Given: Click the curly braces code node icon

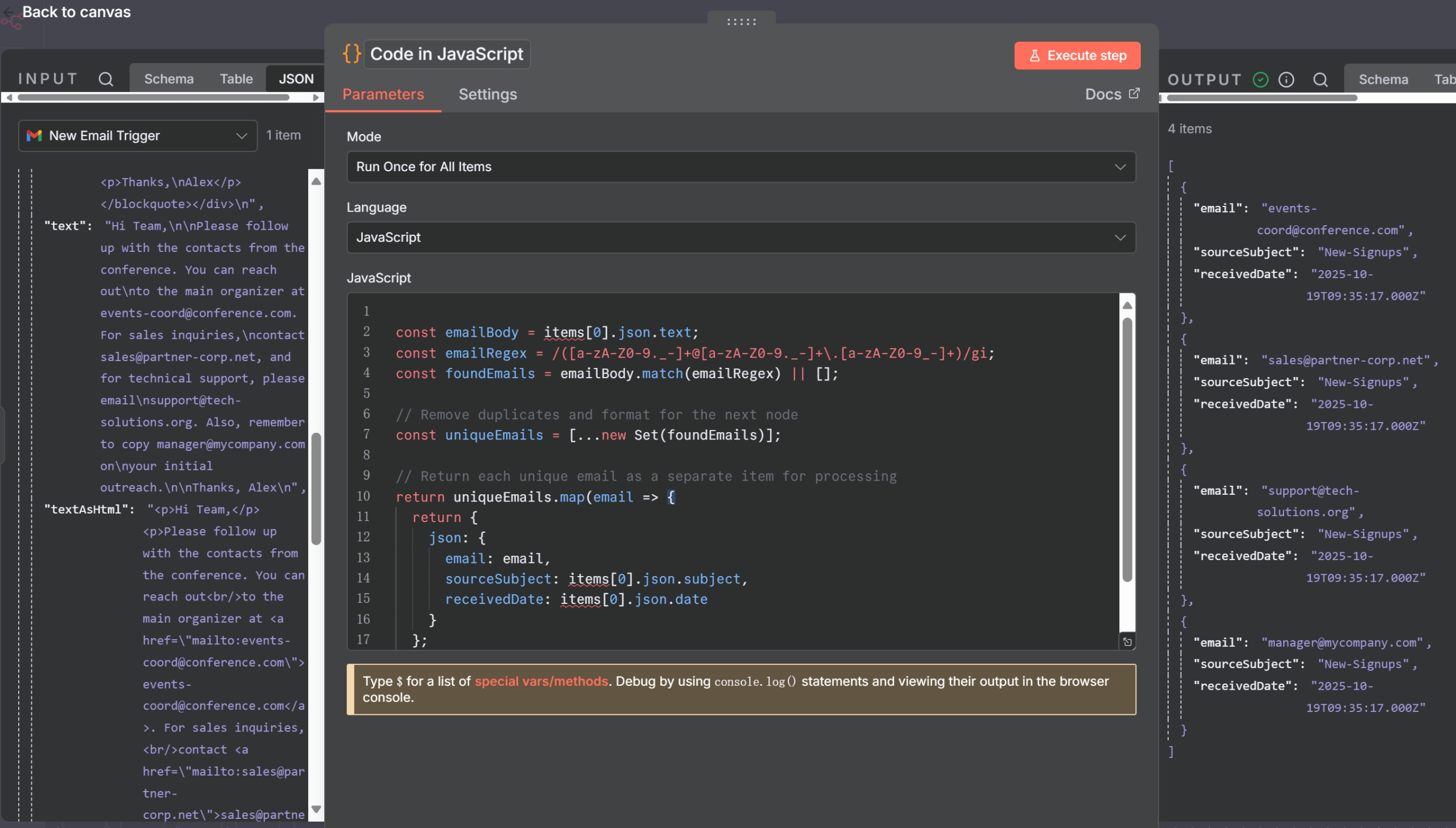Looking at the screenshot, I should click(351, 54).
